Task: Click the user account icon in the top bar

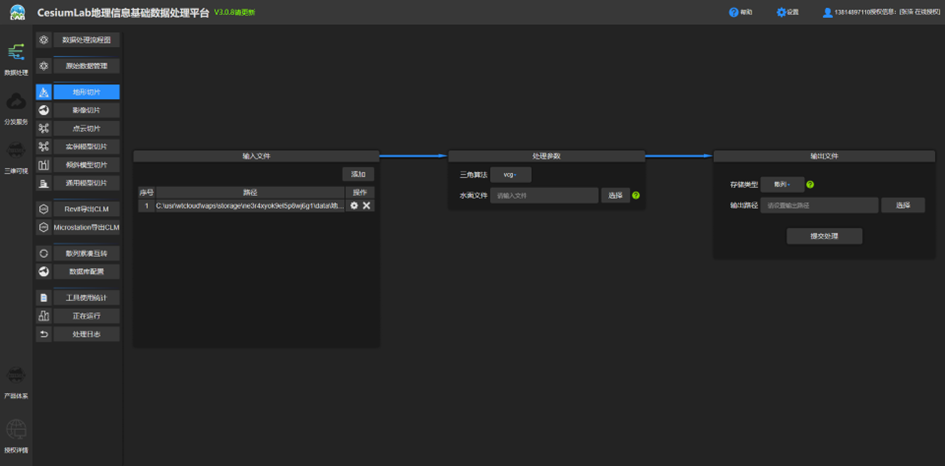Action: [827, 12]
